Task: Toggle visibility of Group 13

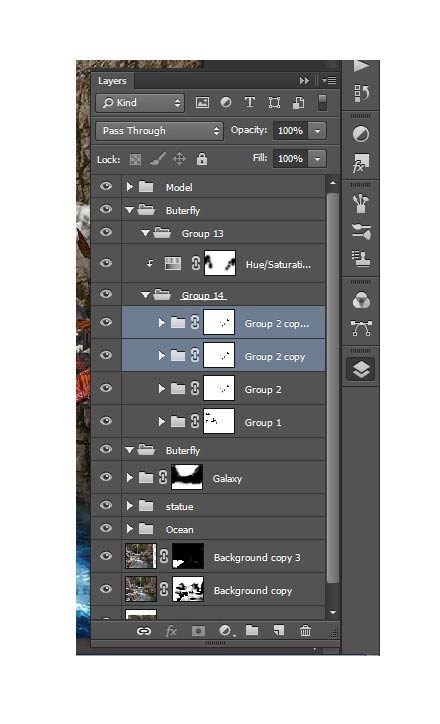Action: [106, 232]
